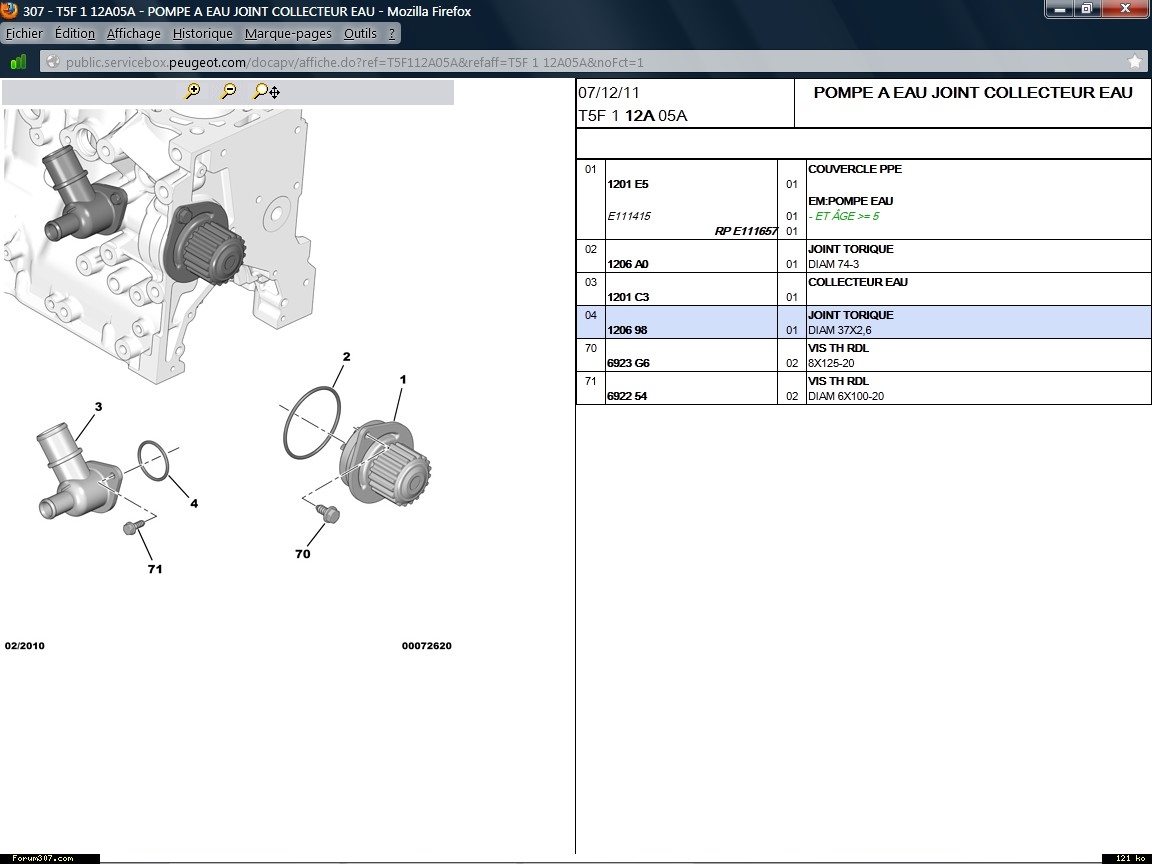Click the magnifier with move arrows icon
This screenshot has height=864, width=1152.
[266, 92]
